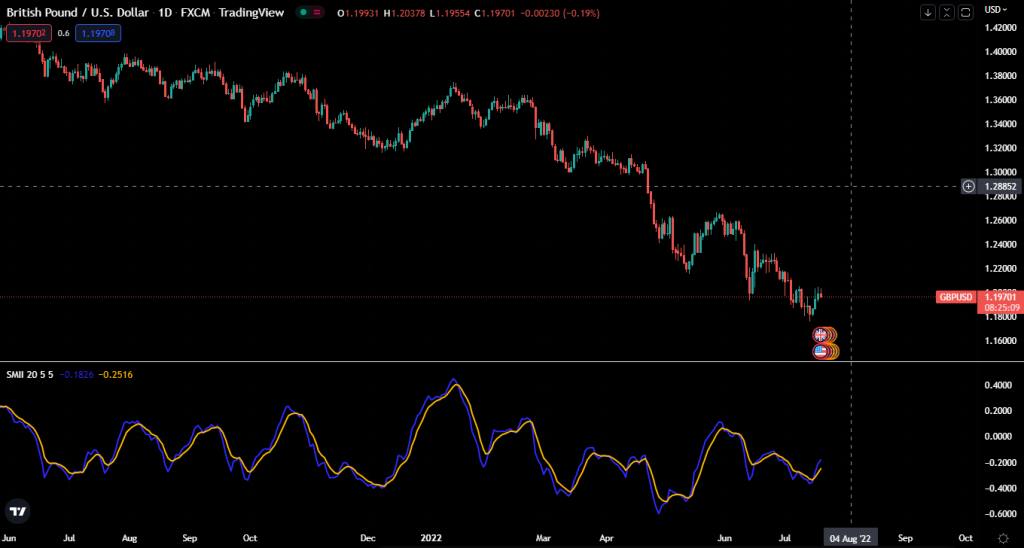Click the -0.6000 indicator scale label
Screen dimensions: 1024x548
[1000, 514]
